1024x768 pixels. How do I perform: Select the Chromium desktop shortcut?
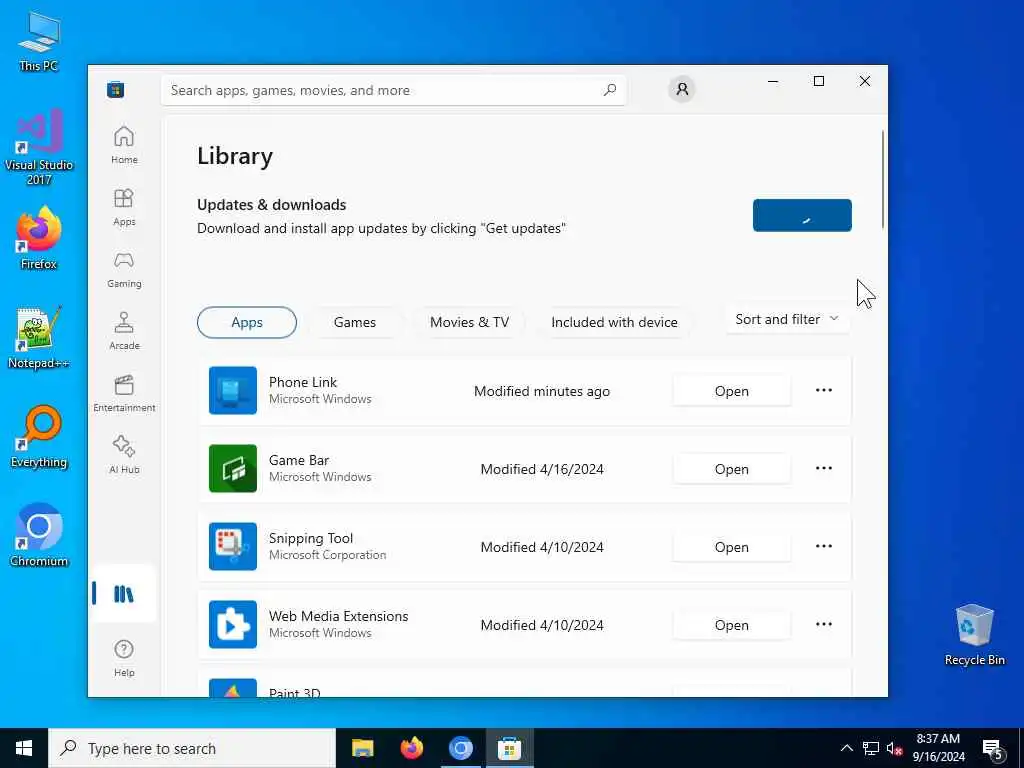39,536
